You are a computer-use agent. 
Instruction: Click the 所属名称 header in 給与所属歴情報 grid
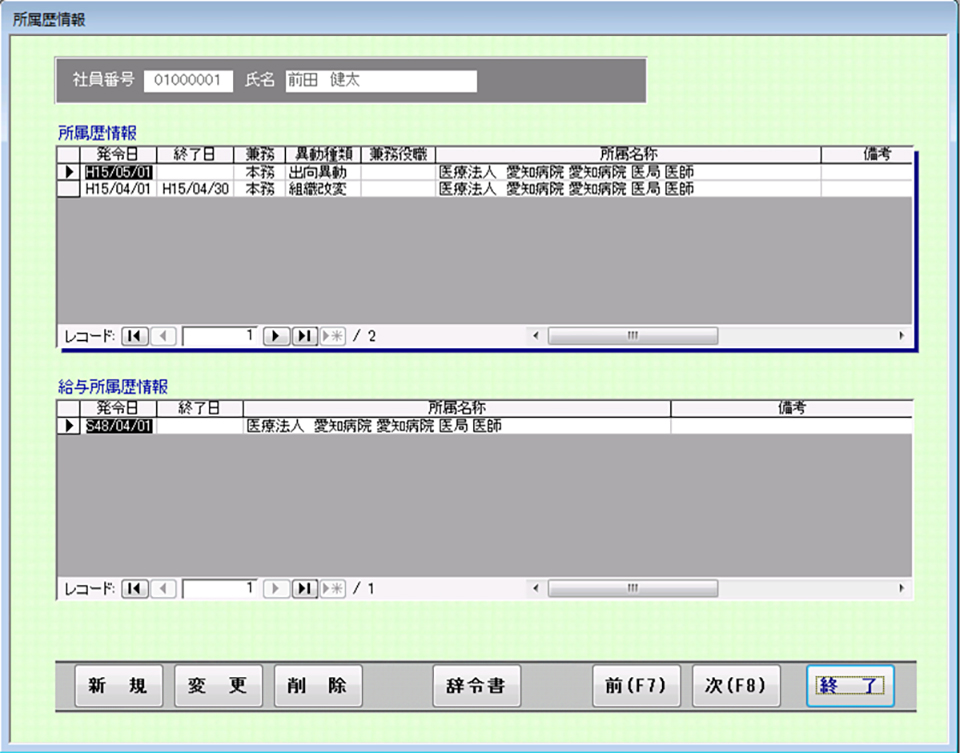(457, 408)
